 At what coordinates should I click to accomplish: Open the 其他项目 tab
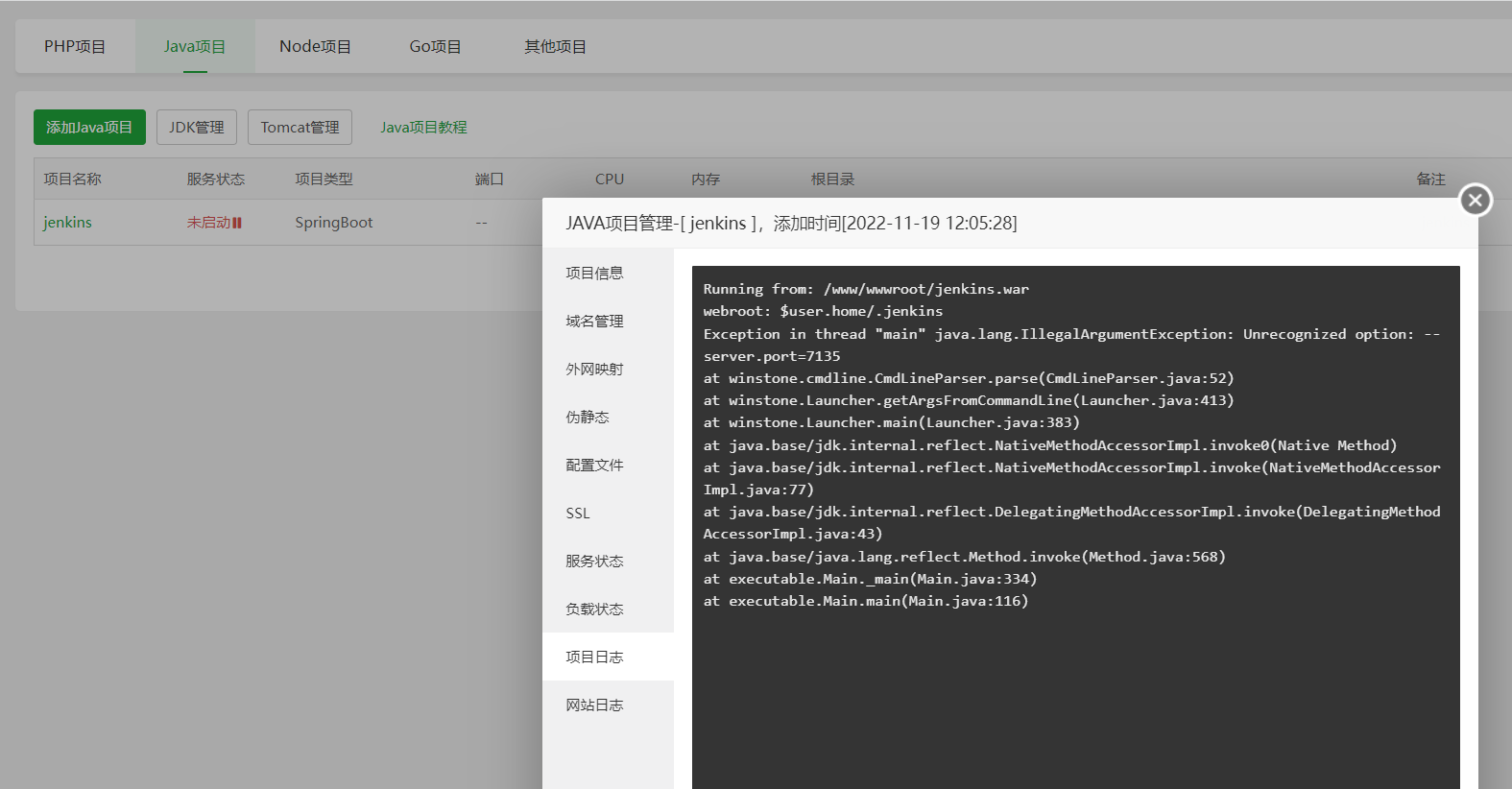(x=555, y=46)
